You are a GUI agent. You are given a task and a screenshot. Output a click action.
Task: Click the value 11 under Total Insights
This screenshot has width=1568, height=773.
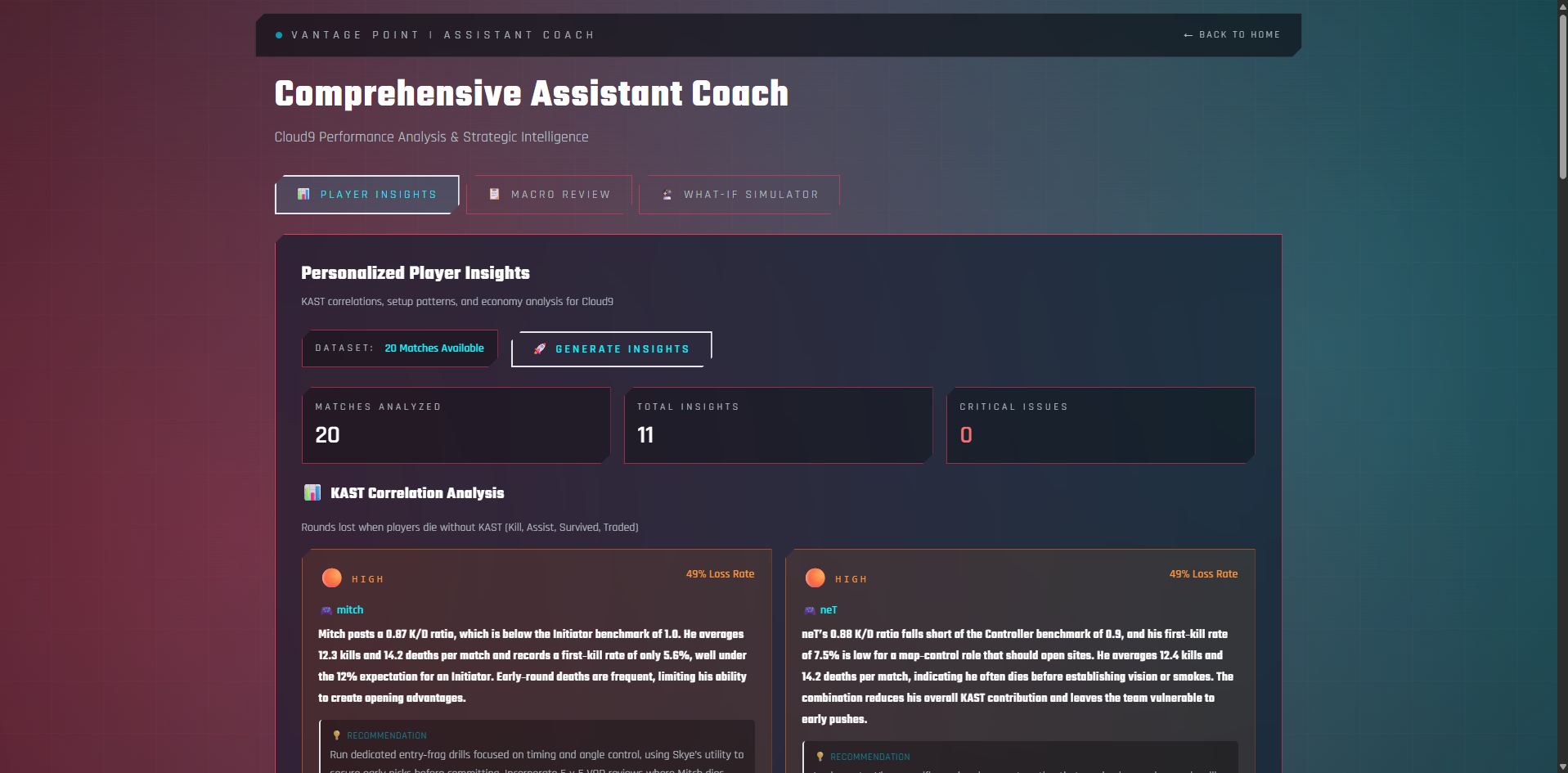(x=645, y=435)
